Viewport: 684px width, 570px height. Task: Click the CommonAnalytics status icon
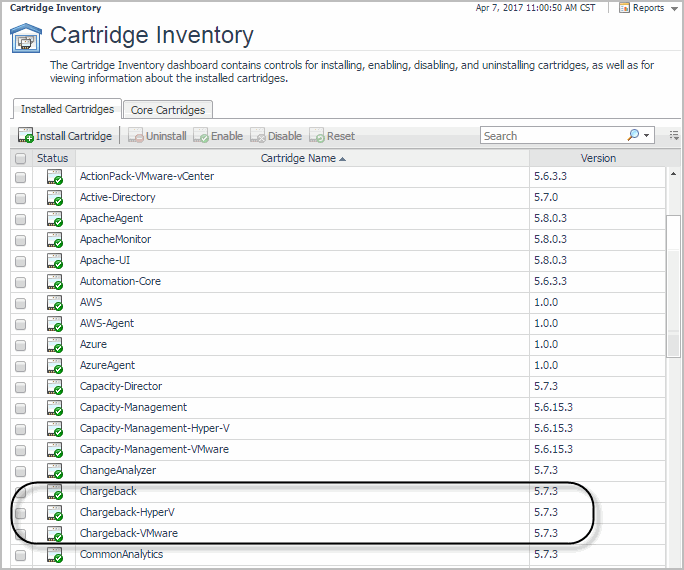55,555
